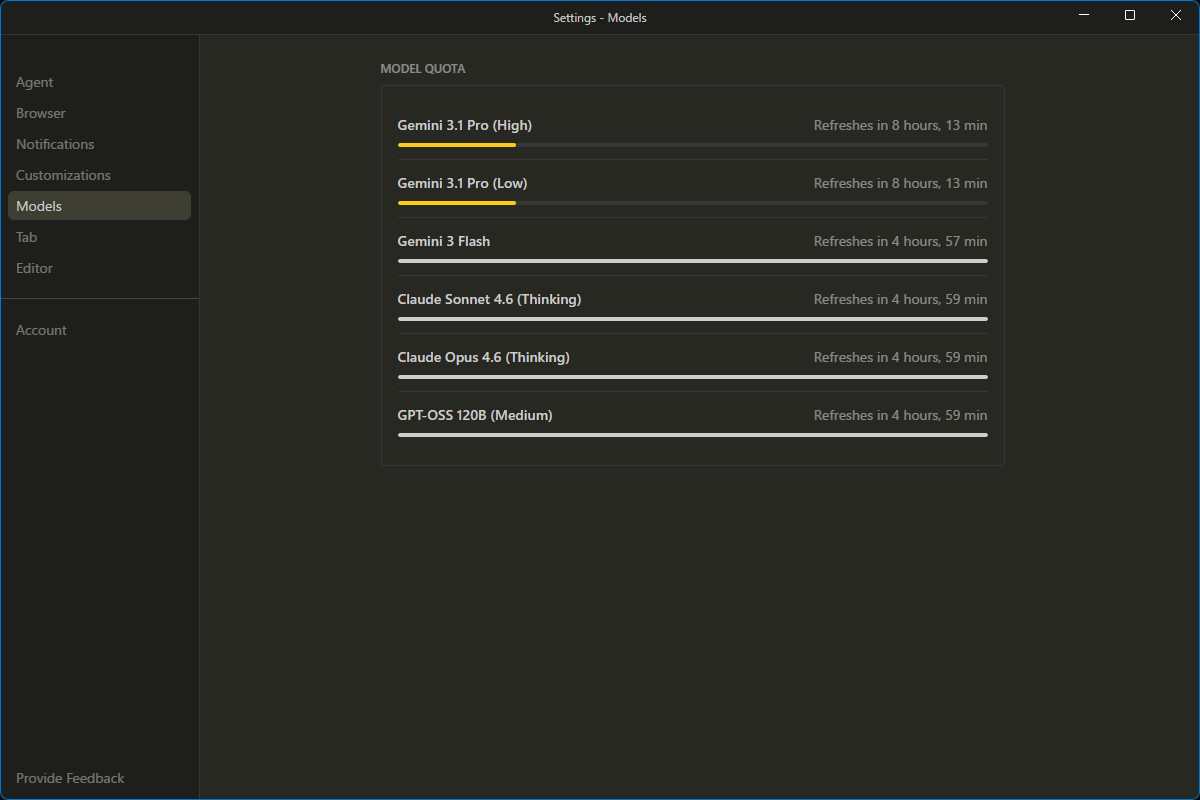Click the Gemini 3.1 Pro (Low) quota bar
This screenshot has height=800, width=1200.
(692, 203)
